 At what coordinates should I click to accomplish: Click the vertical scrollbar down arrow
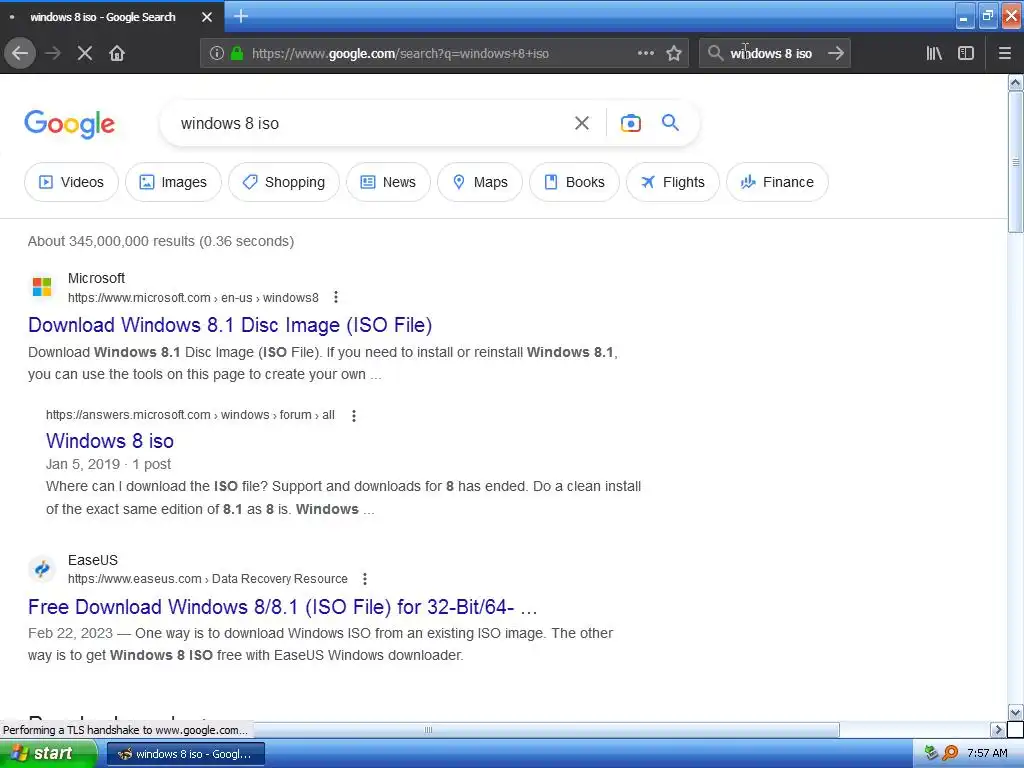1015,712
